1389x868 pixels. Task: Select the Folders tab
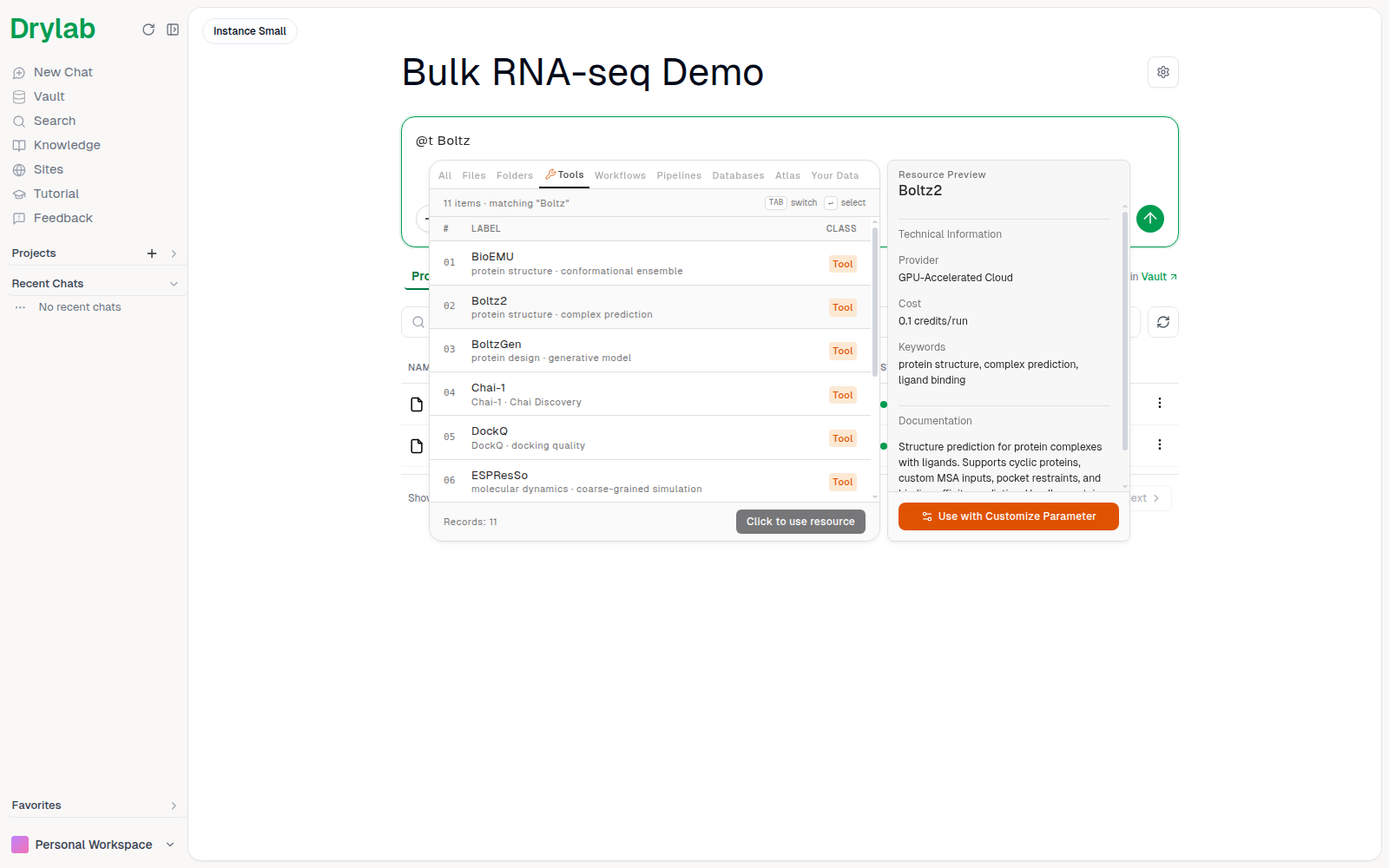515,175
